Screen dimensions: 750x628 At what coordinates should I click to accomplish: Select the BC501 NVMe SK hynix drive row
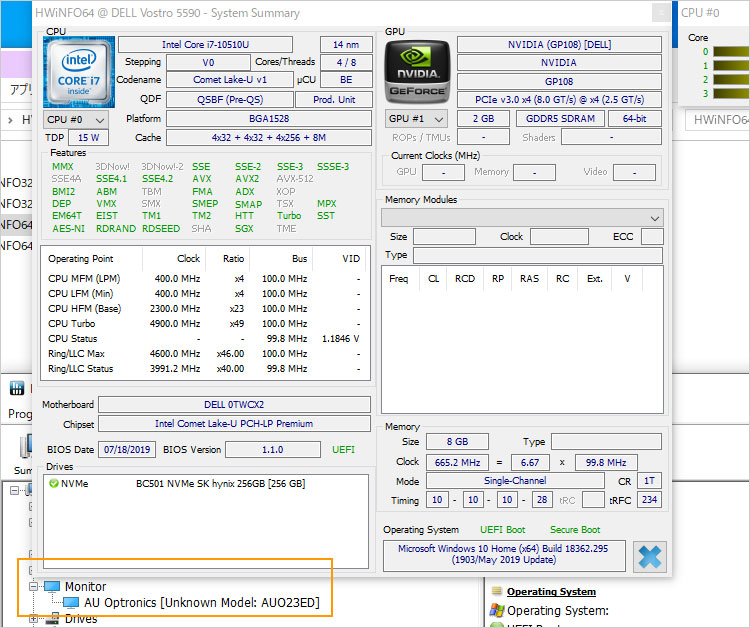[206, 484]
